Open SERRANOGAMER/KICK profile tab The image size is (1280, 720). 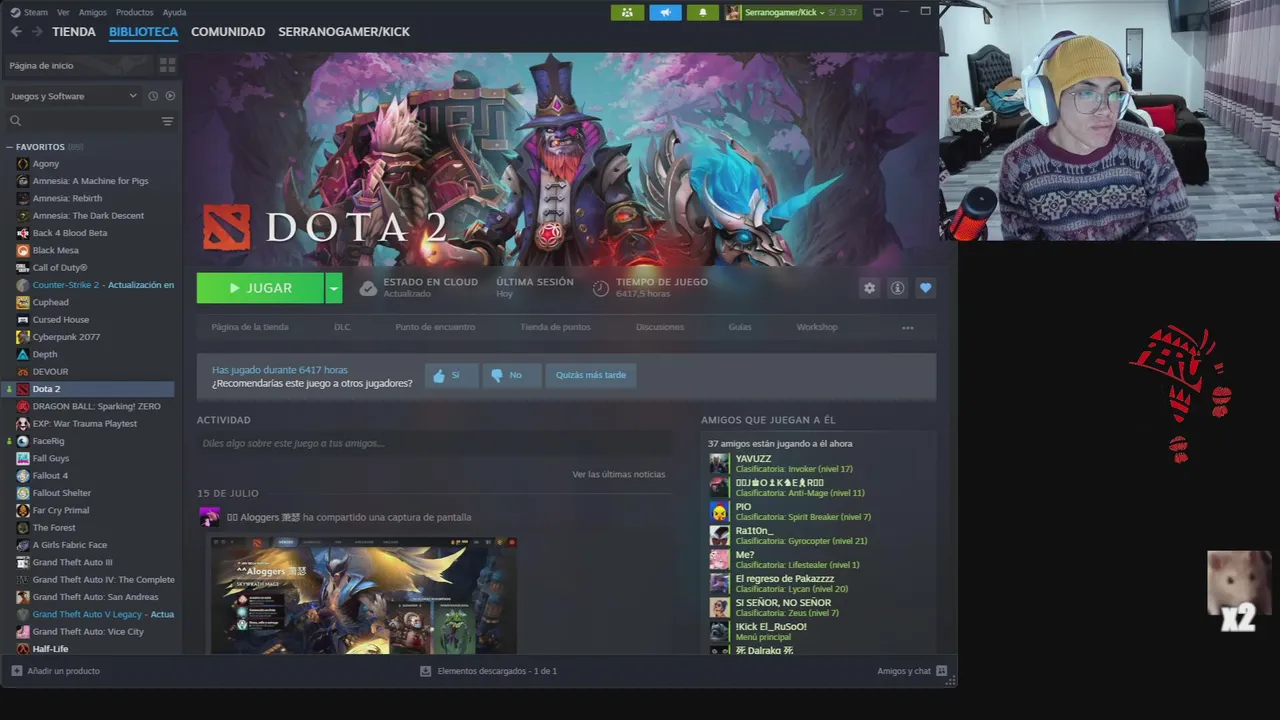coord(344,32)
